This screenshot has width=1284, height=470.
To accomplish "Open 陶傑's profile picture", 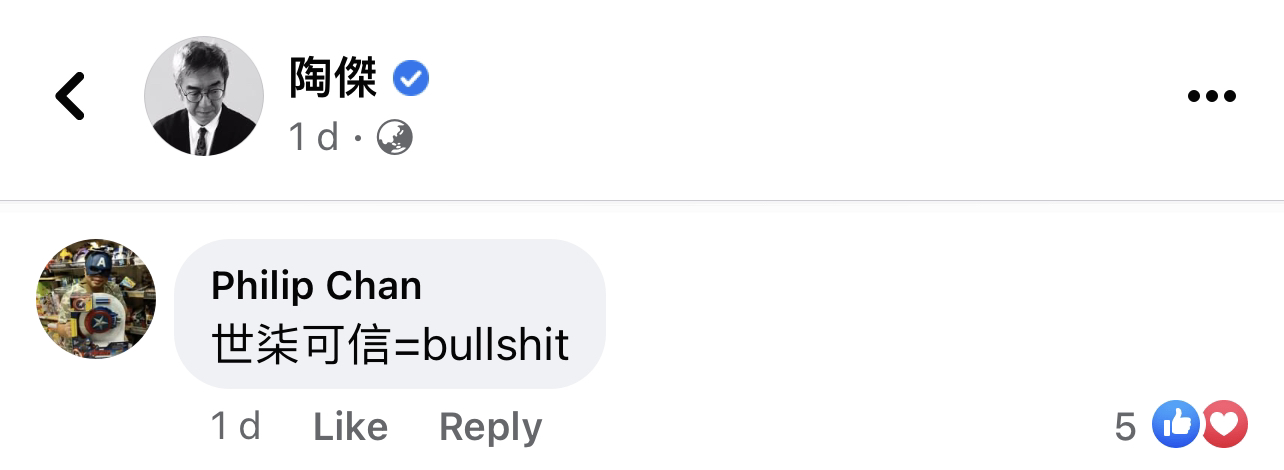I will point(204,96).
